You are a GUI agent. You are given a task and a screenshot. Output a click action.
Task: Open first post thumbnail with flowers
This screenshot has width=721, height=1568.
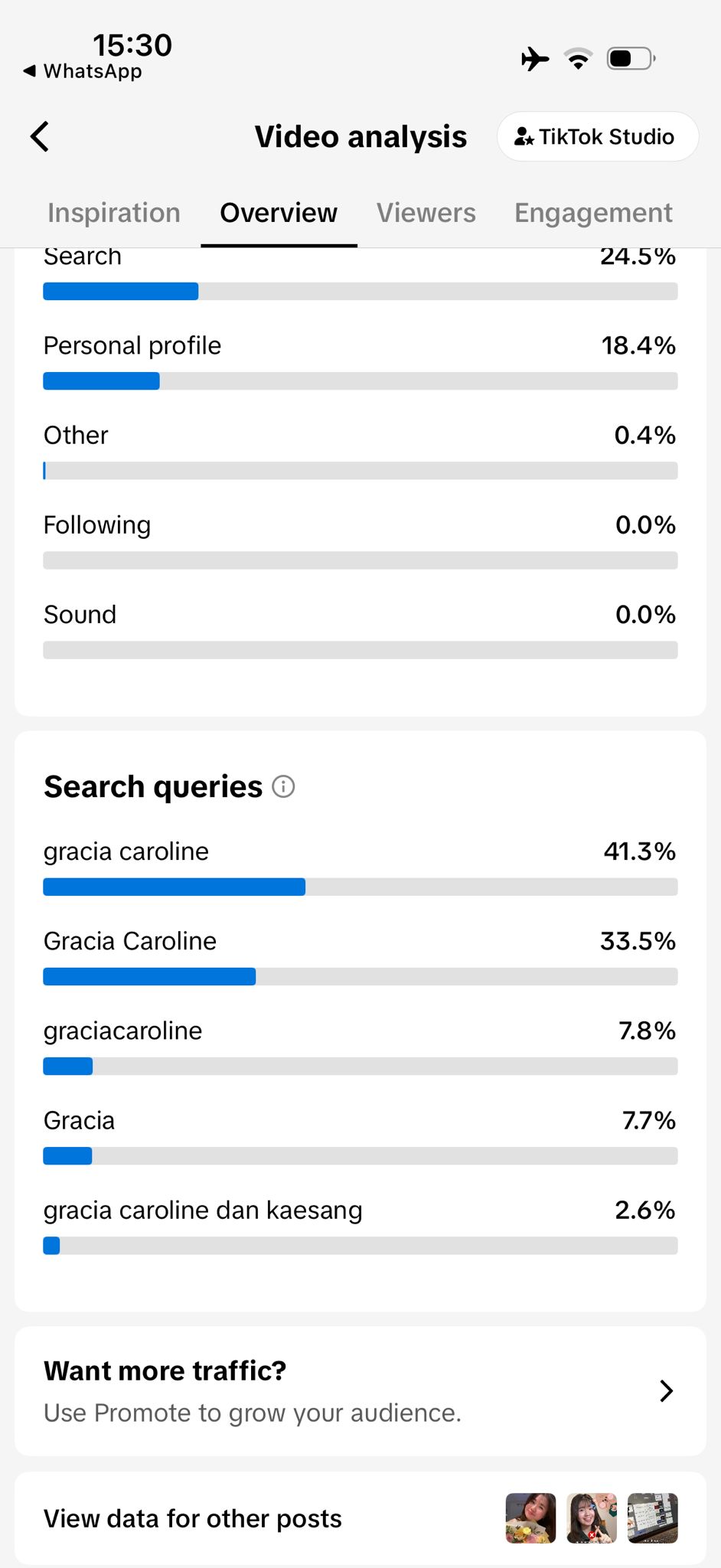point(530,1518)
